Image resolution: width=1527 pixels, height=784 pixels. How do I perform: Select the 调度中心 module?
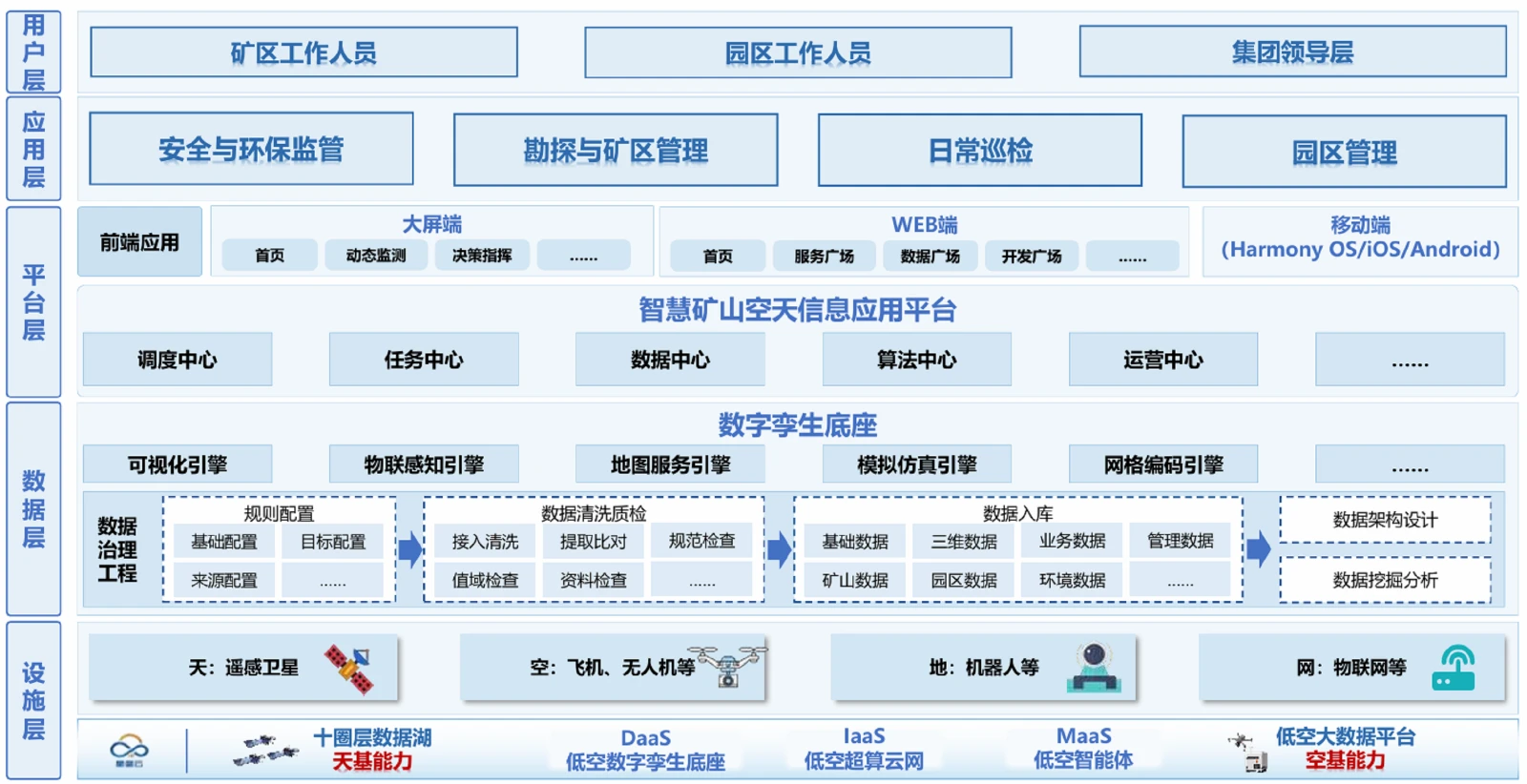178,360
